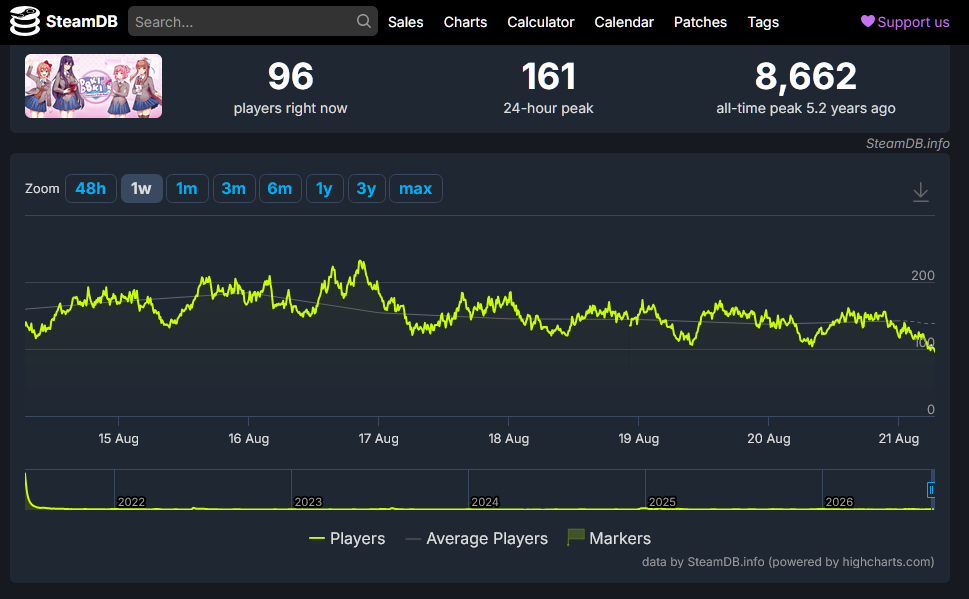
Task: Toggle the Players series in legend
Action: click(x=347, y=538)
